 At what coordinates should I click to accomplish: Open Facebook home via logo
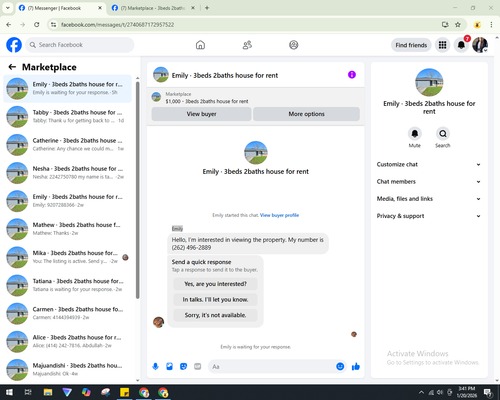(14, 45)
